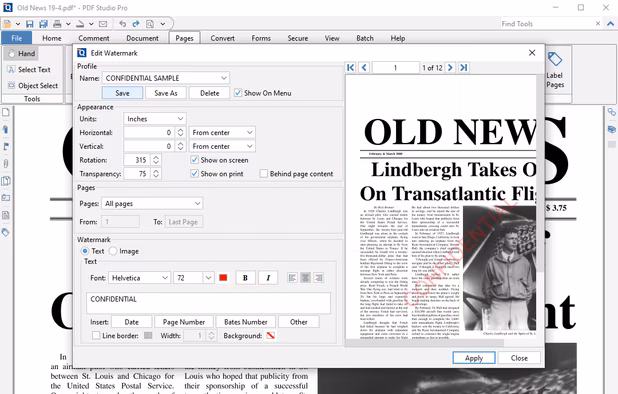
Task: Switch to the Convert ribbon tab
Action: pyautogui.click(x=222, y=38)
